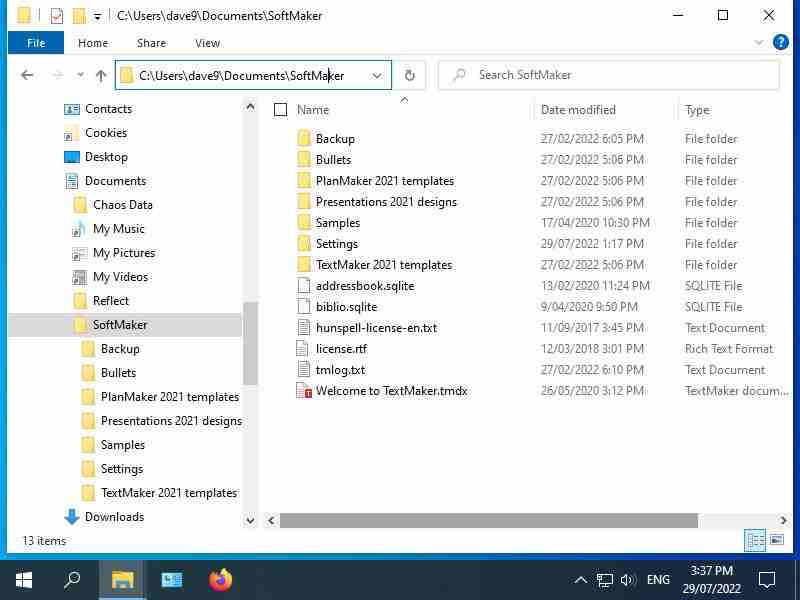Click the Refresh button beside address bar
This screenshot has height=600, width=800.
click(x=409, y=75)
